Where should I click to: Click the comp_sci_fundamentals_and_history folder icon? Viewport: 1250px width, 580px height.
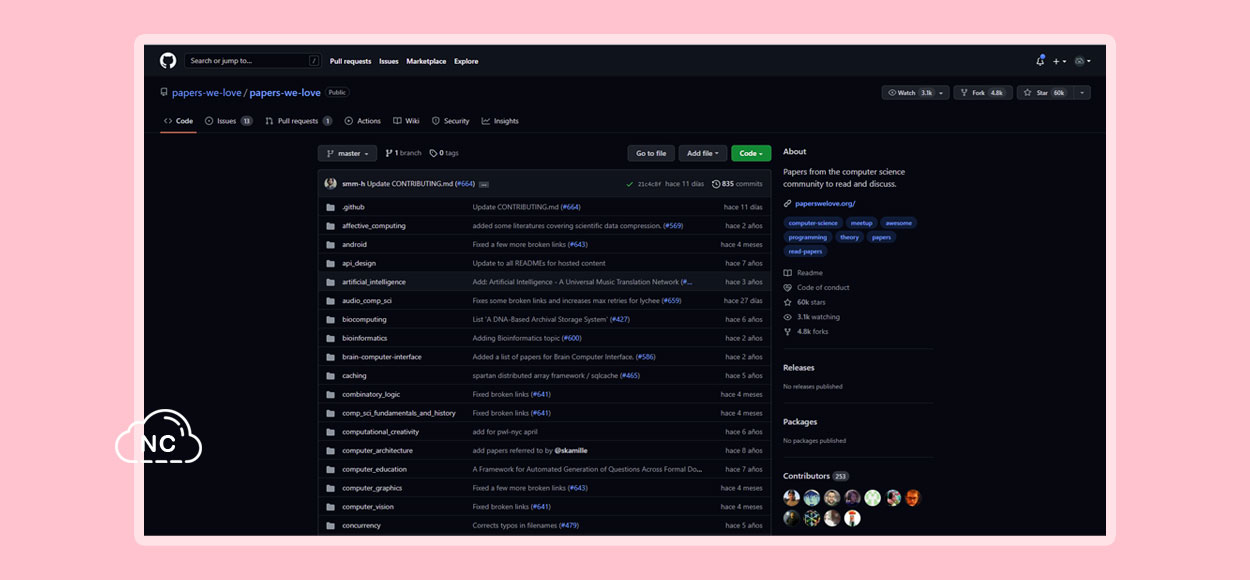click(x=331, y=413)
